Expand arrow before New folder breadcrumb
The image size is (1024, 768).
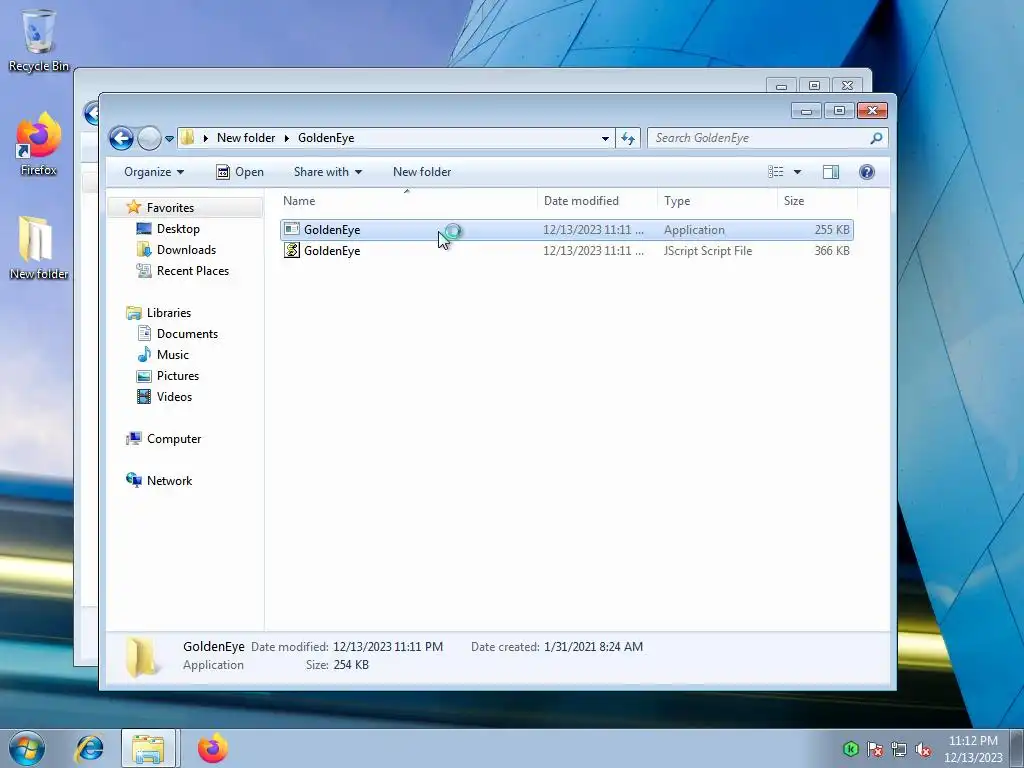tap(206, 138)
